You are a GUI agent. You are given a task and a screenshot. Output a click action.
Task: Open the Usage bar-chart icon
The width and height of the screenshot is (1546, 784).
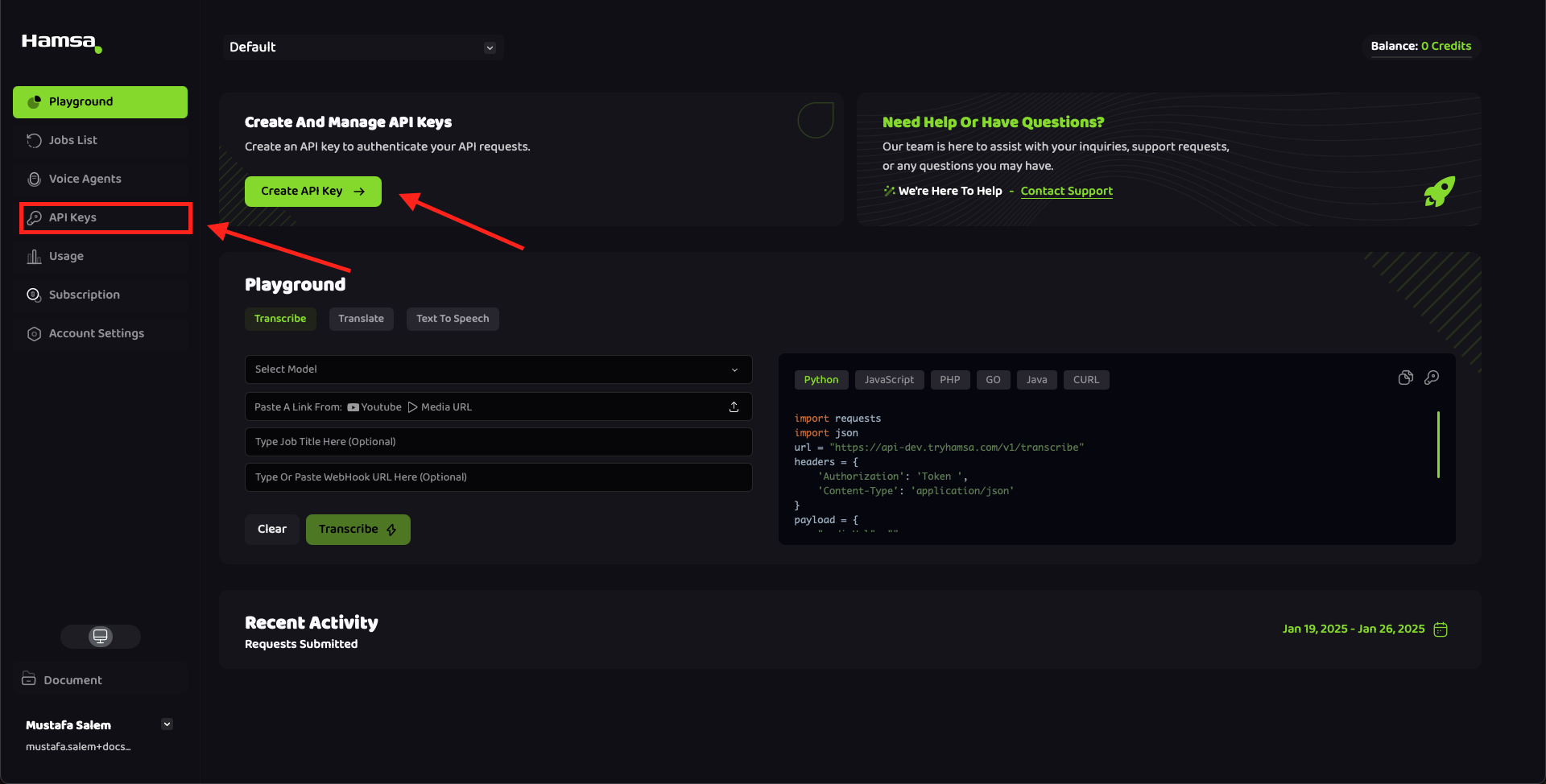click(x=33, y=255)
